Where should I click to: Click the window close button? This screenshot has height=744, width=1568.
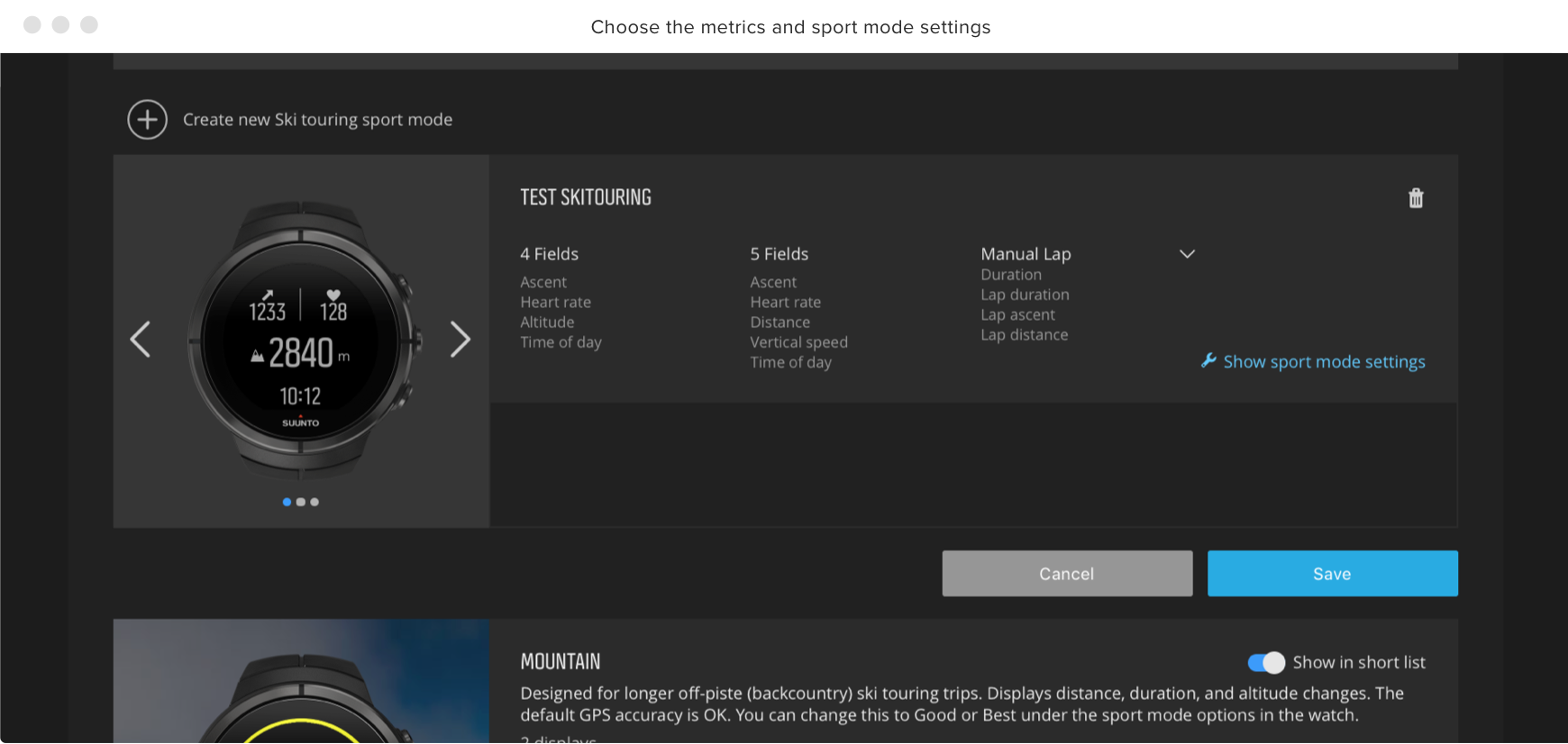[32, 24]
